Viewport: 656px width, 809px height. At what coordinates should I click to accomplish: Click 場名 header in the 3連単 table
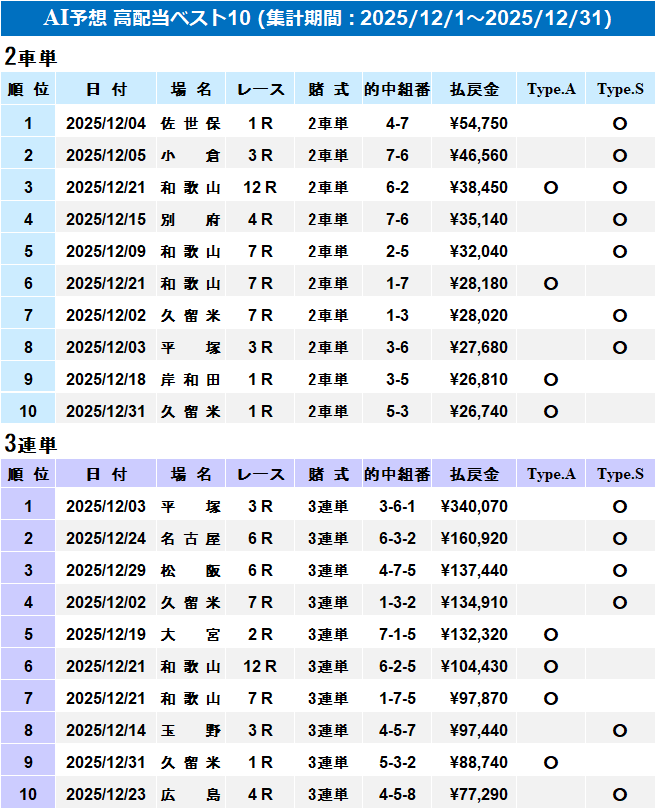tap(191, 474)
